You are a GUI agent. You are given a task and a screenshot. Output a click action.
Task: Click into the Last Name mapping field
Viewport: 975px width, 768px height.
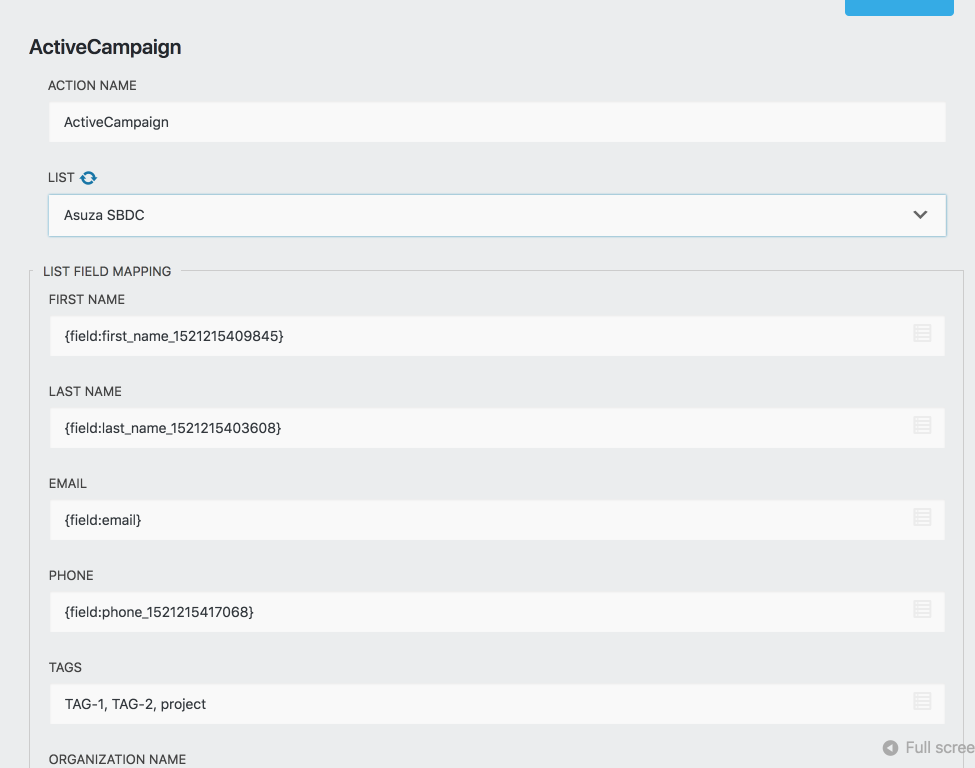click(x=480, y=428)
